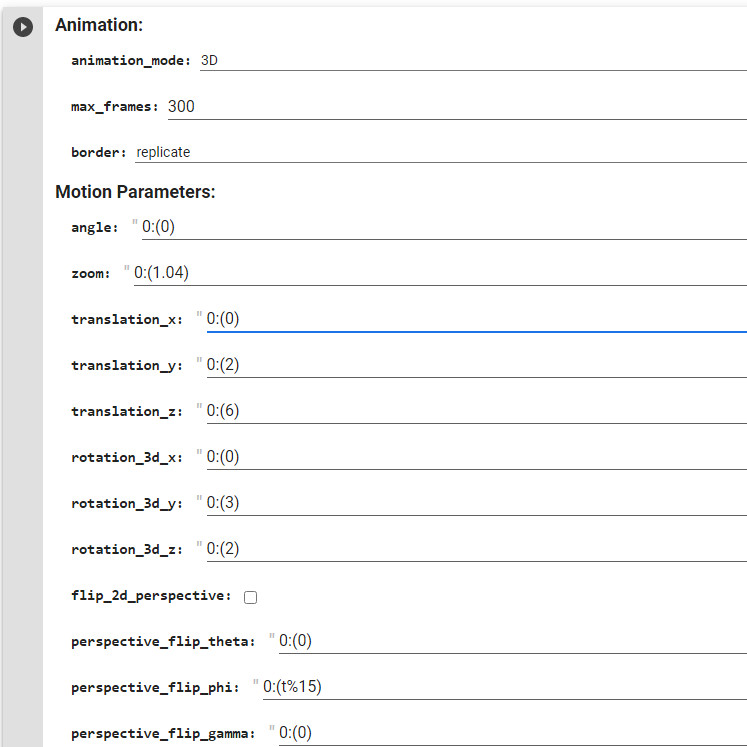Open the border dropdown showing replicate
The image size is (747, 747).
click(x=441, y=152)
